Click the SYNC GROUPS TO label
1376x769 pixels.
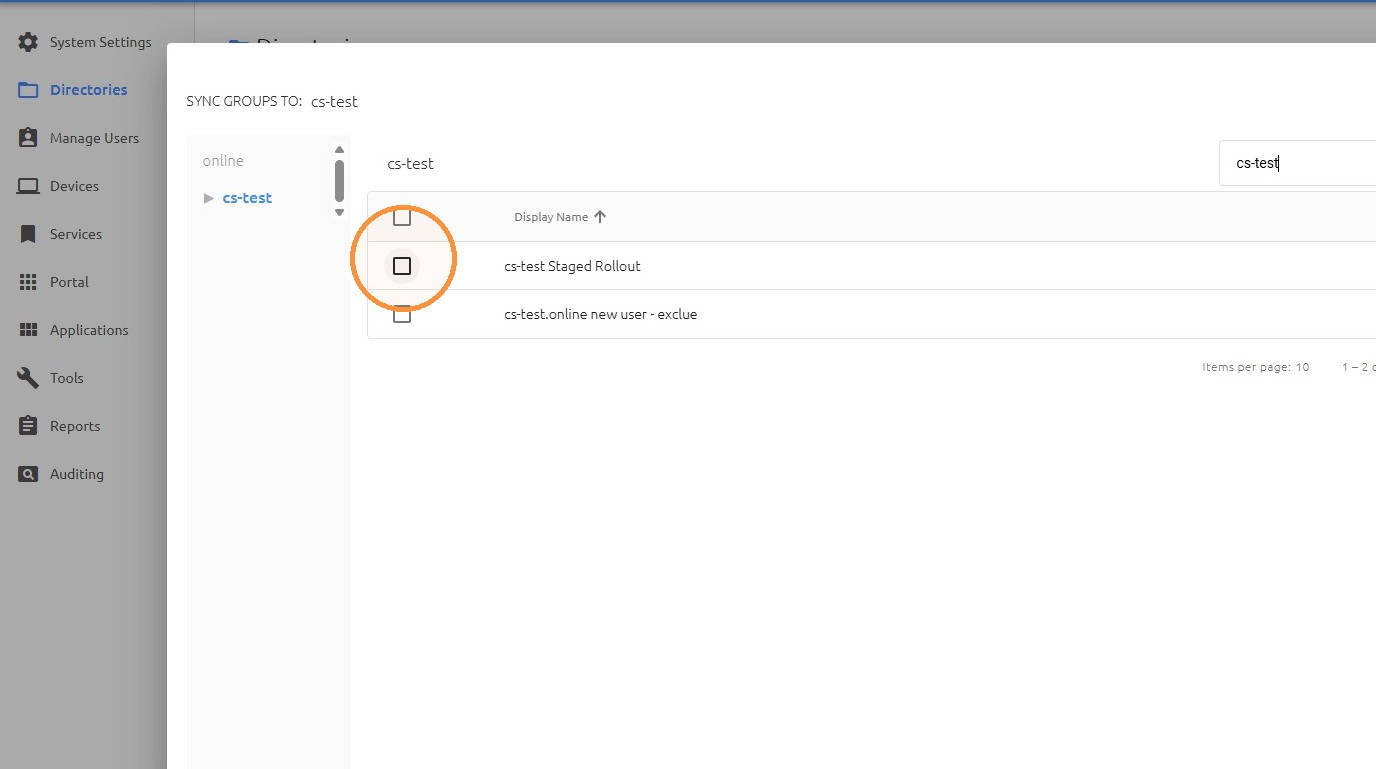244,102
